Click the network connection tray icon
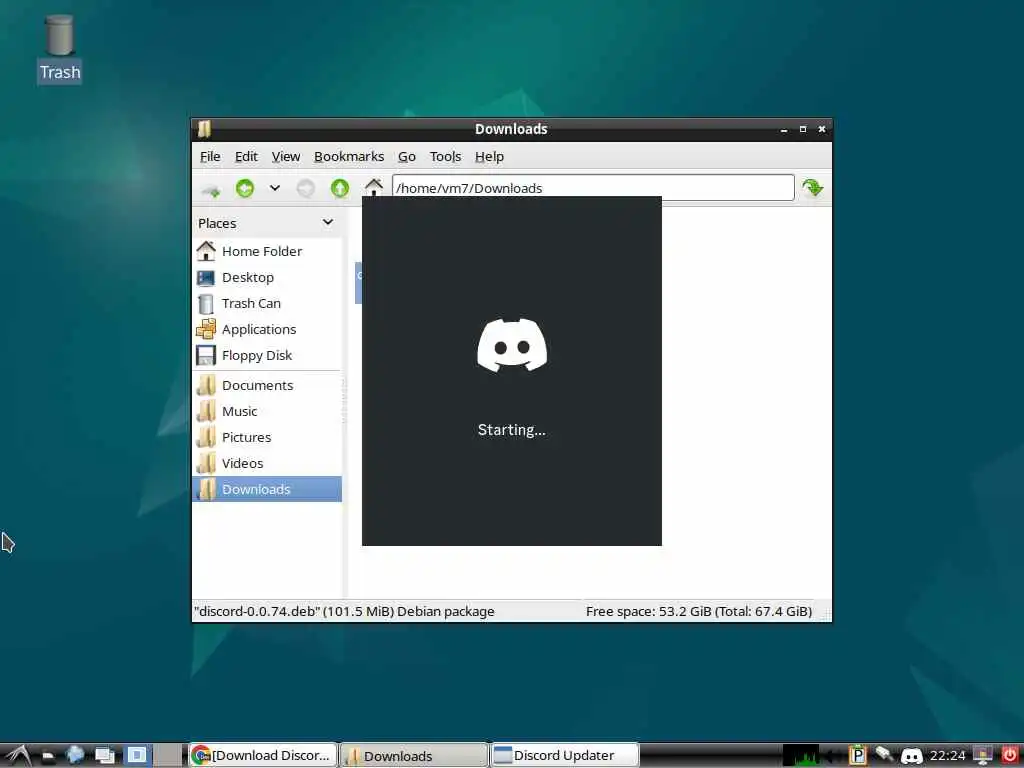 pyautogui.click(x=884, y=755)
